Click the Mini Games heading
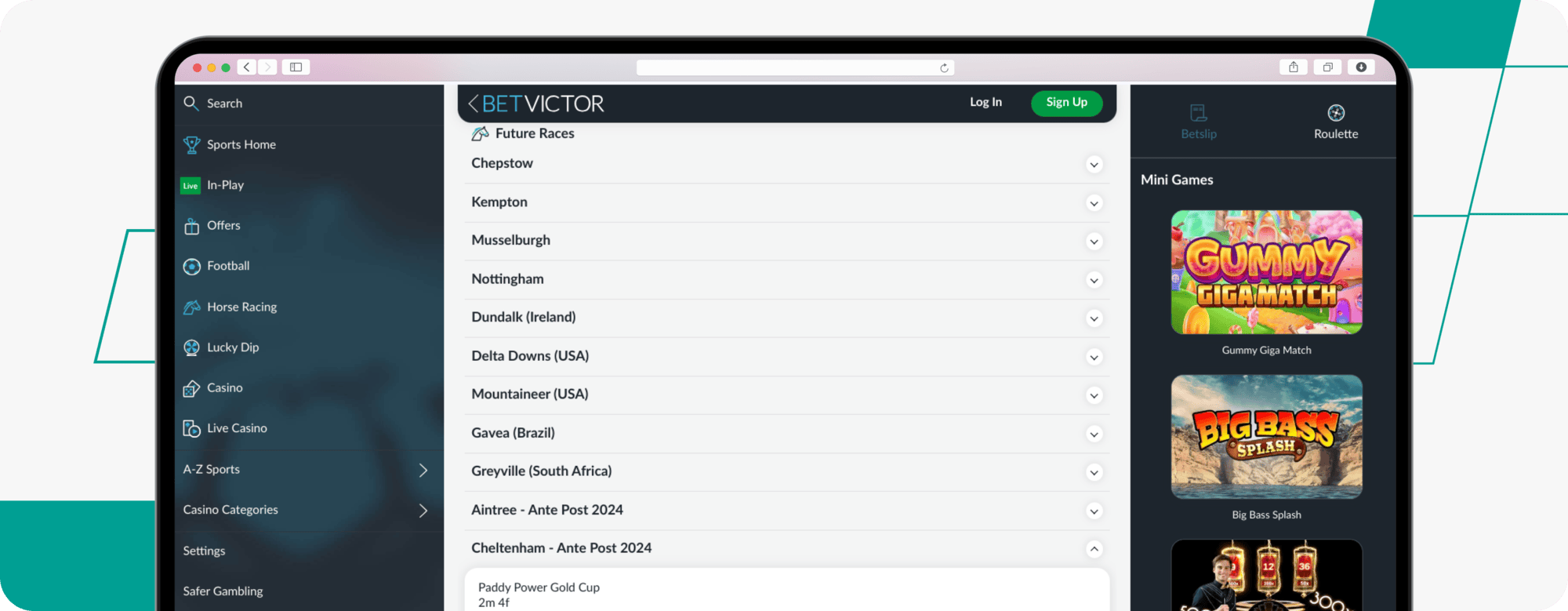1568x611 pixels. pos(1177,180)
